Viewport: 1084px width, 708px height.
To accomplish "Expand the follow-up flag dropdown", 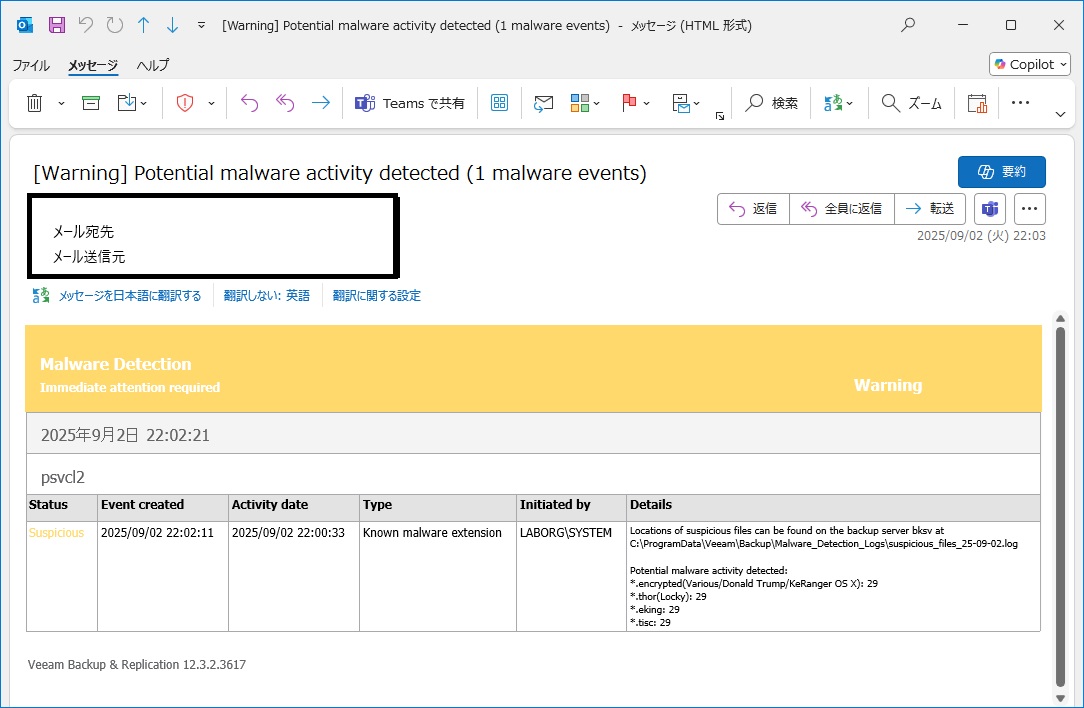I will (647, 103).
